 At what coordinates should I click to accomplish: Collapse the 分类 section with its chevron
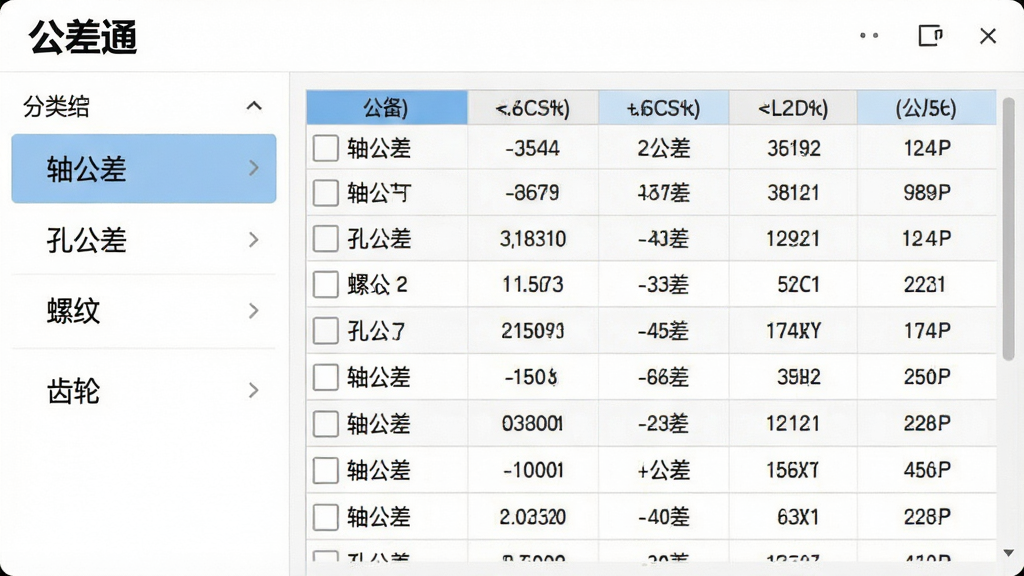click(254, 106)
